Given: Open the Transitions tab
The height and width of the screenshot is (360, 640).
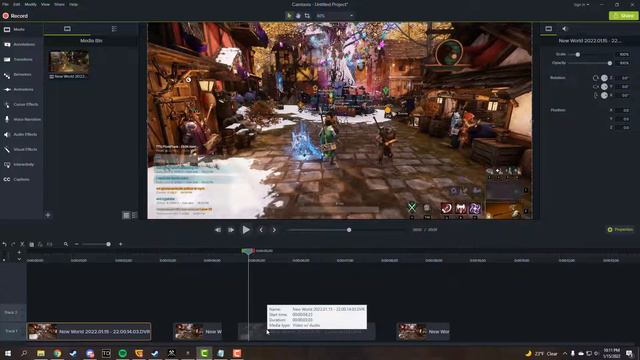Looking at the screenshot, I should tap(22, 60).
